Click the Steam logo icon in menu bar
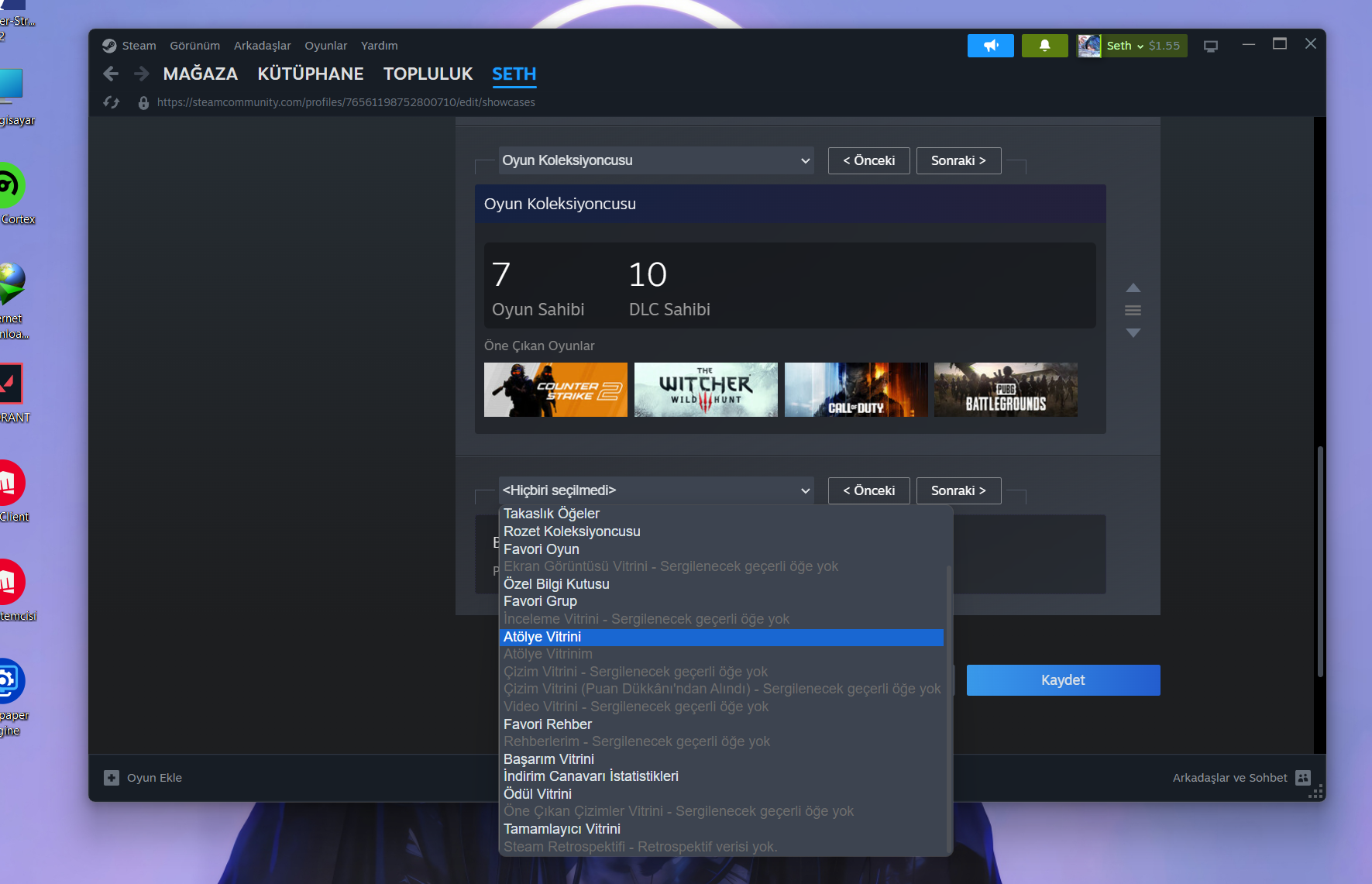 [x=109, y=46]
